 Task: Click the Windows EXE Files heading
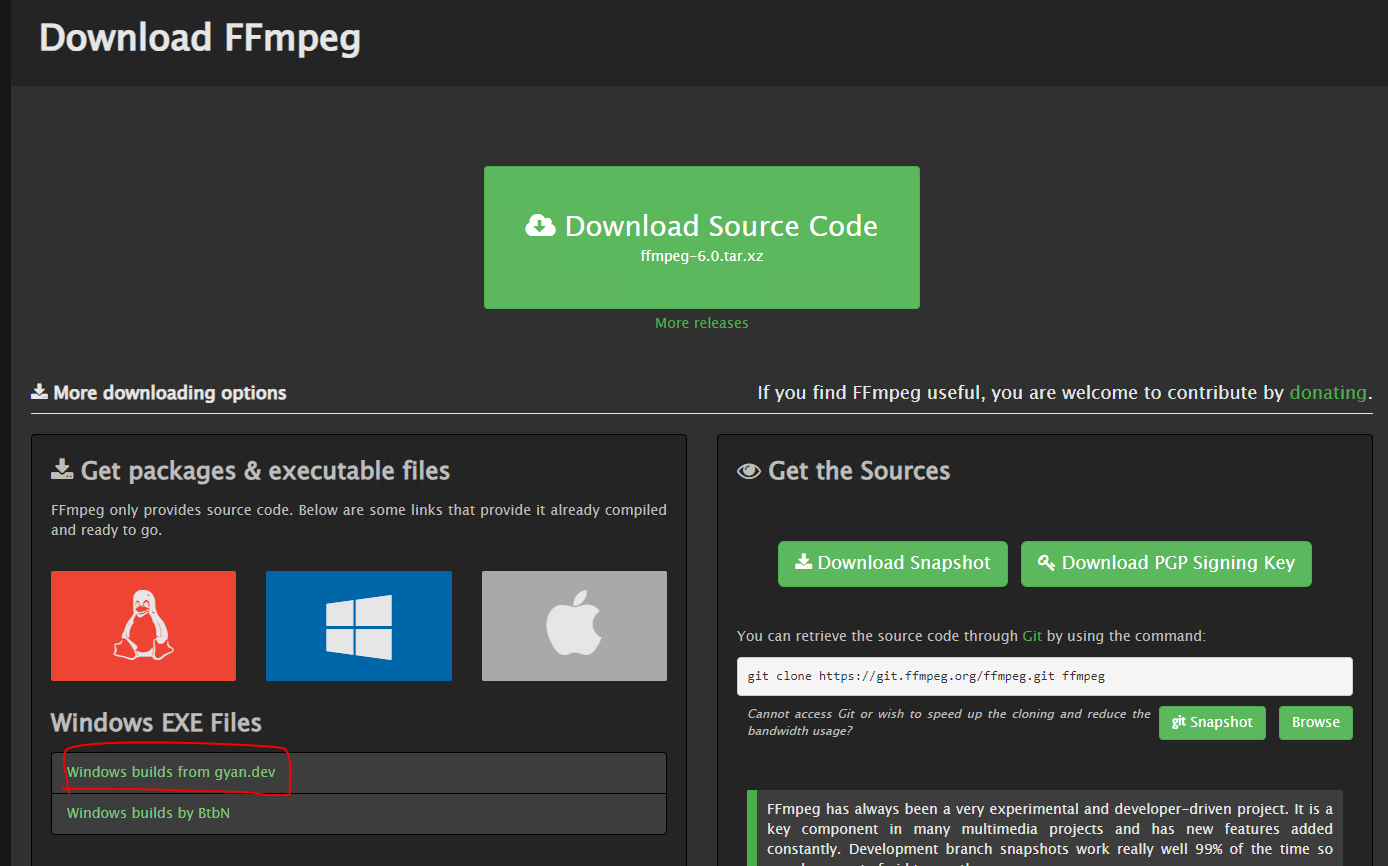click(156, 722)
